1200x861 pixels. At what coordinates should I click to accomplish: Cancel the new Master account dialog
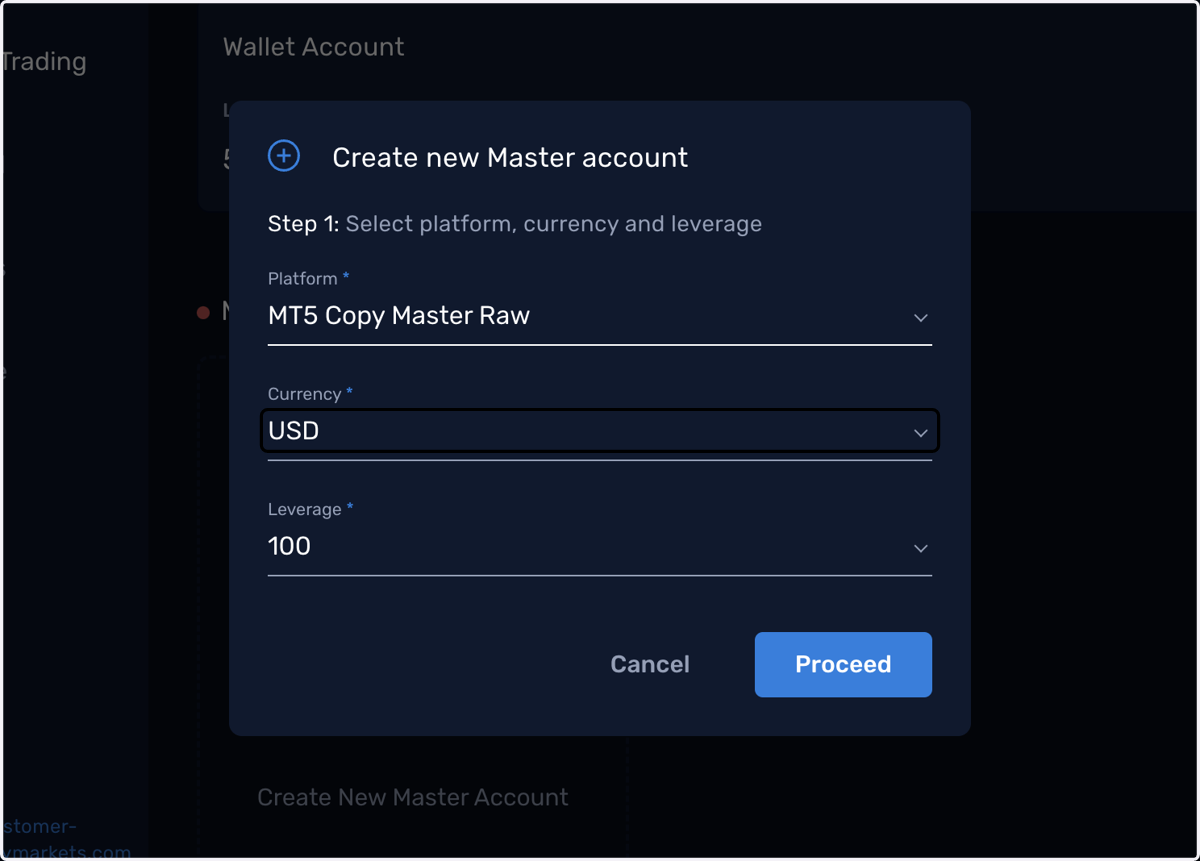coord(650,664)
